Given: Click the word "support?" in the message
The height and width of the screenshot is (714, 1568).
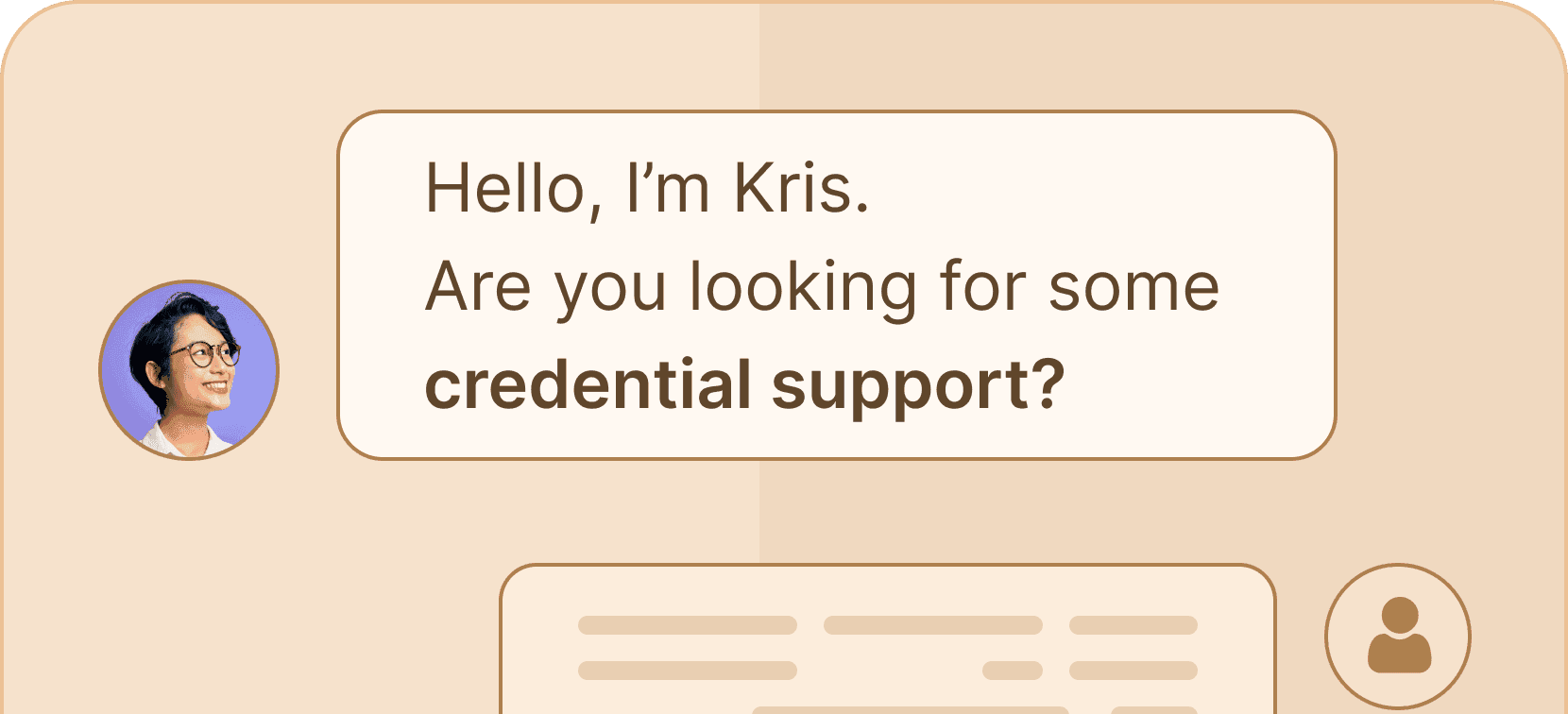Looking at the screenshot, I should (x=918, y=387).
